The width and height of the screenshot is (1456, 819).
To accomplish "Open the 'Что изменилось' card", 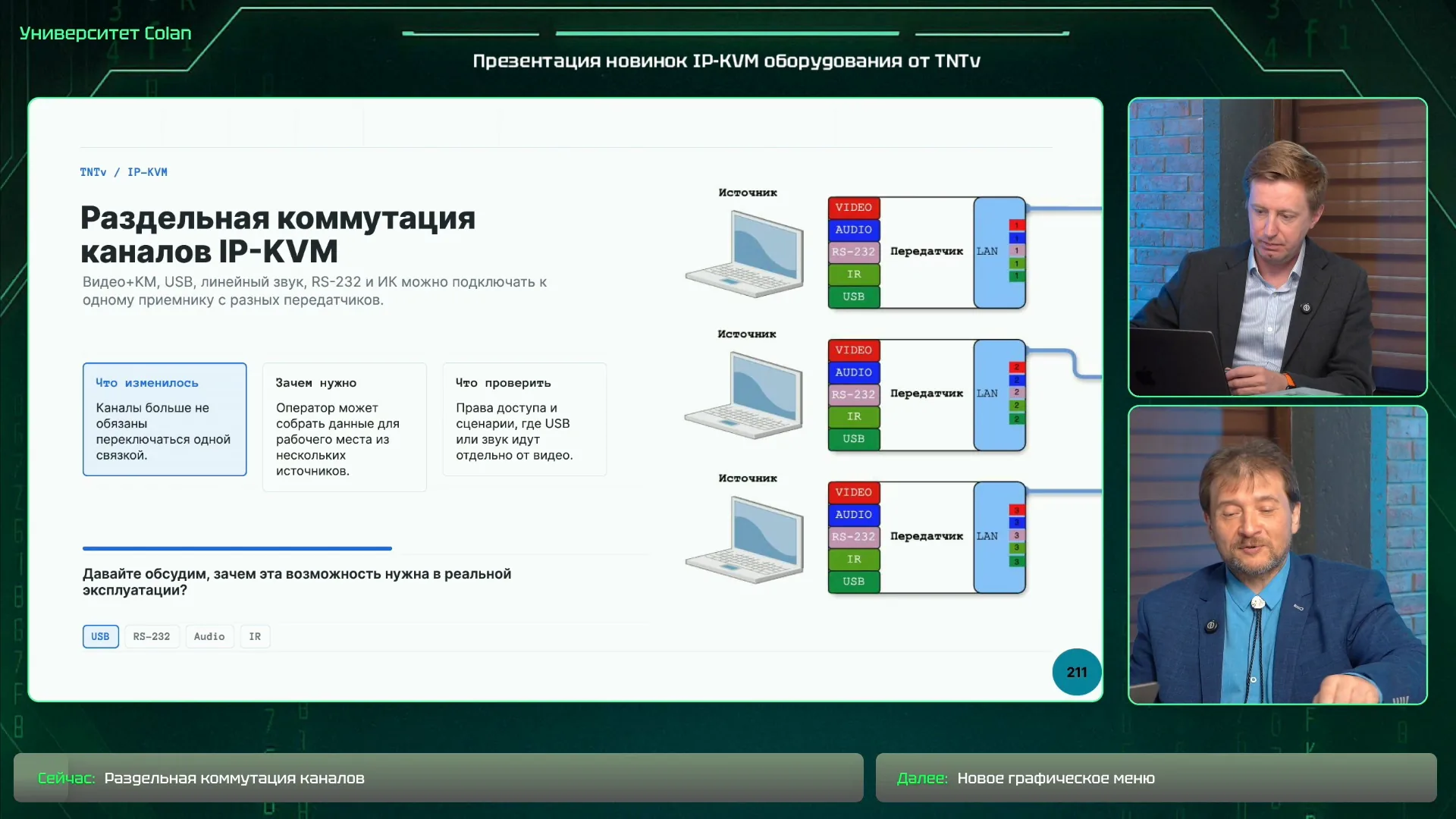I will point(165,419).
